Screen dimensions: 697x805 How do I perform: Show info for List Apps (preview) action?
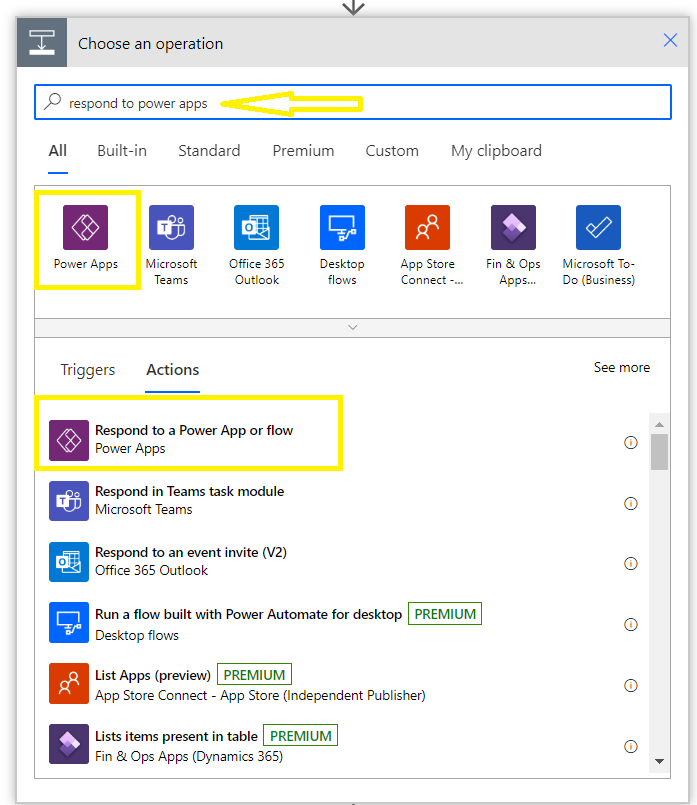631,685
